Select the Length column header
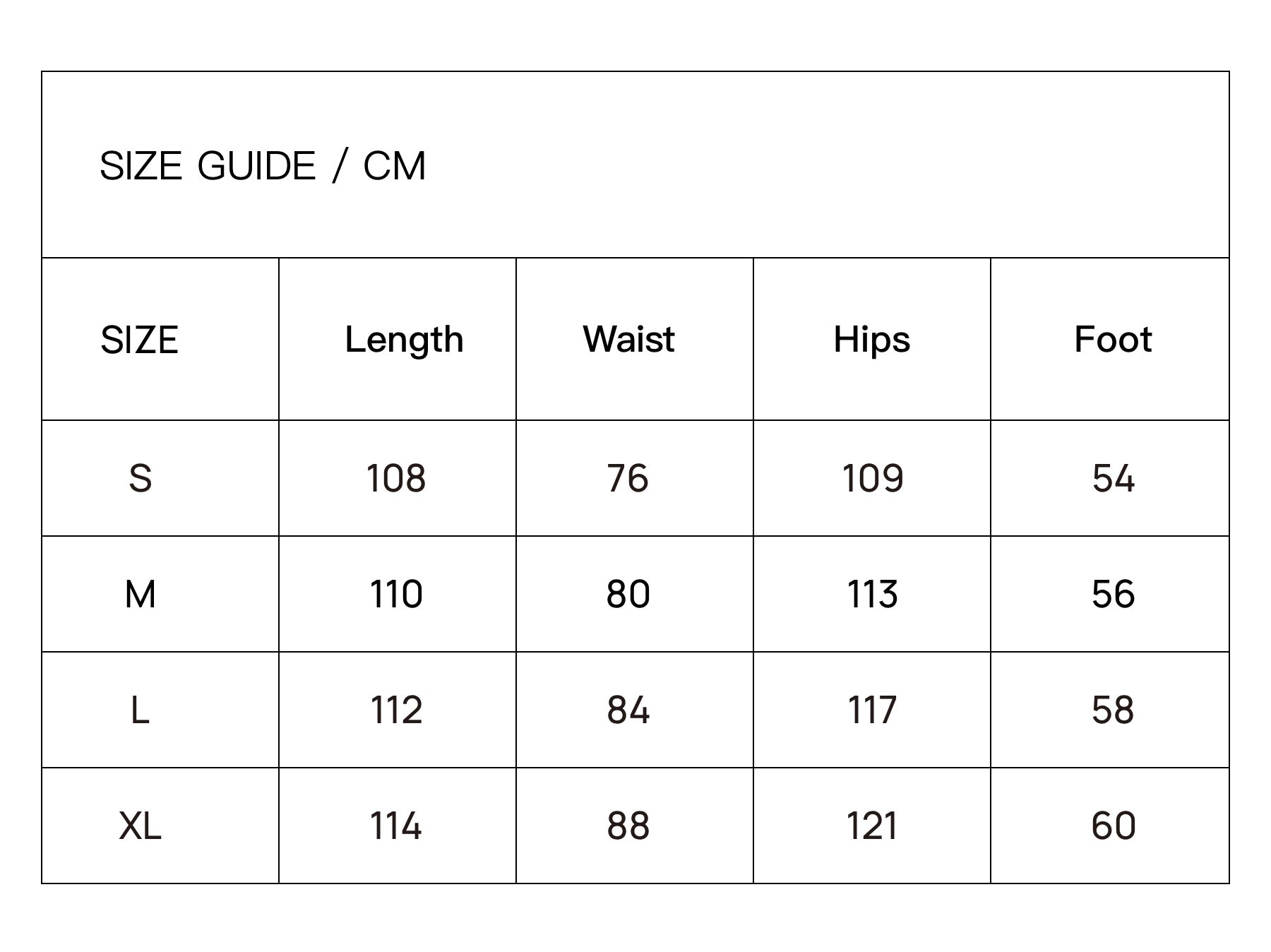Screen dimensions: 1271x952 coord(404,340)
